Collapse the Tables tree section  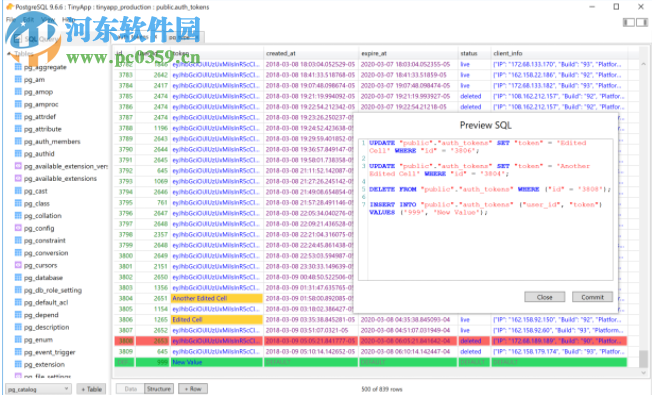pos(9,54)
